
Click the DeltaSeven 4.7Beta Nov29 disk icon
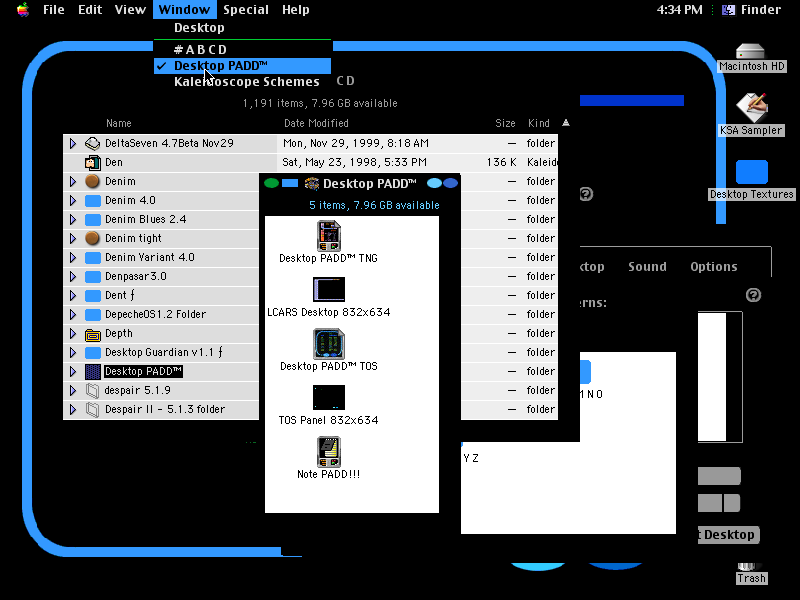pyautogui.click(x=92, y=143)
